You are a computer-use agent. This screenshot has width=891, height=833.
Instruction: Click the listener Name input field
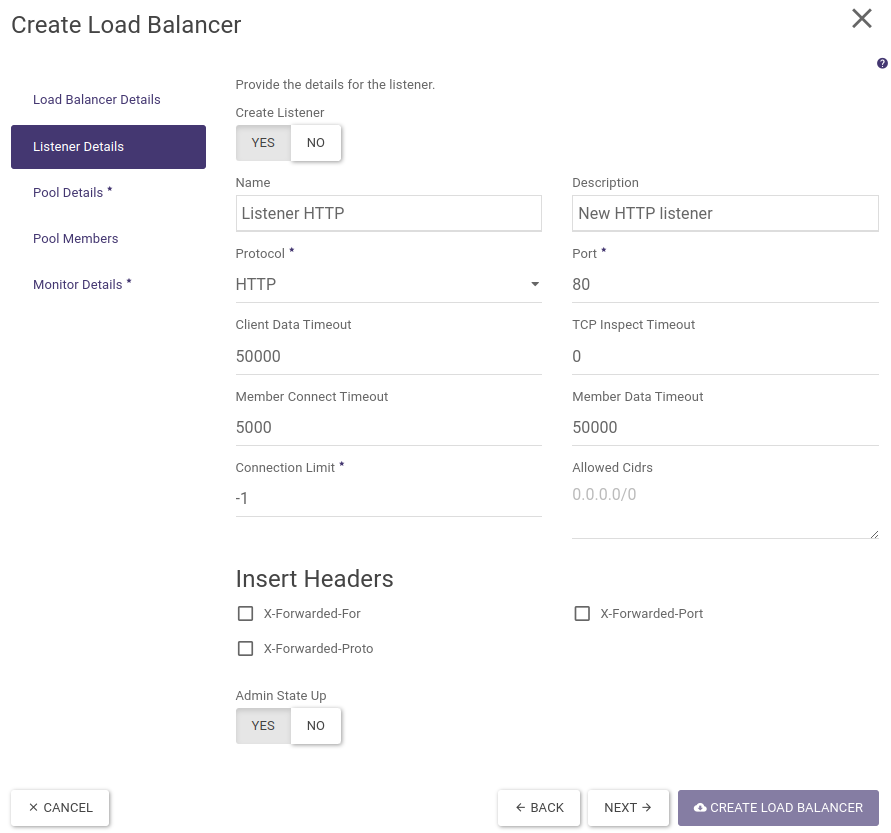(x=388, y=214)
